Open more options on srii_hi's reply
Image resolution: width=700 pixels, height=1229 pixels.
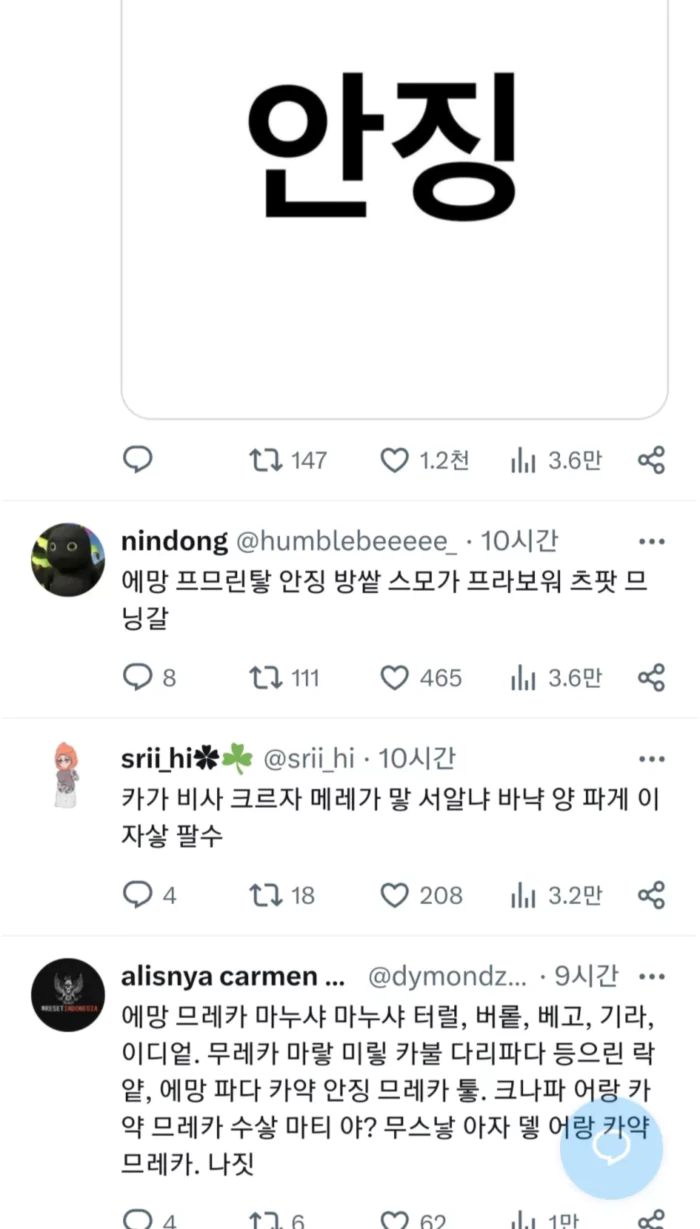pyautogui.click(x=651, y=759)
